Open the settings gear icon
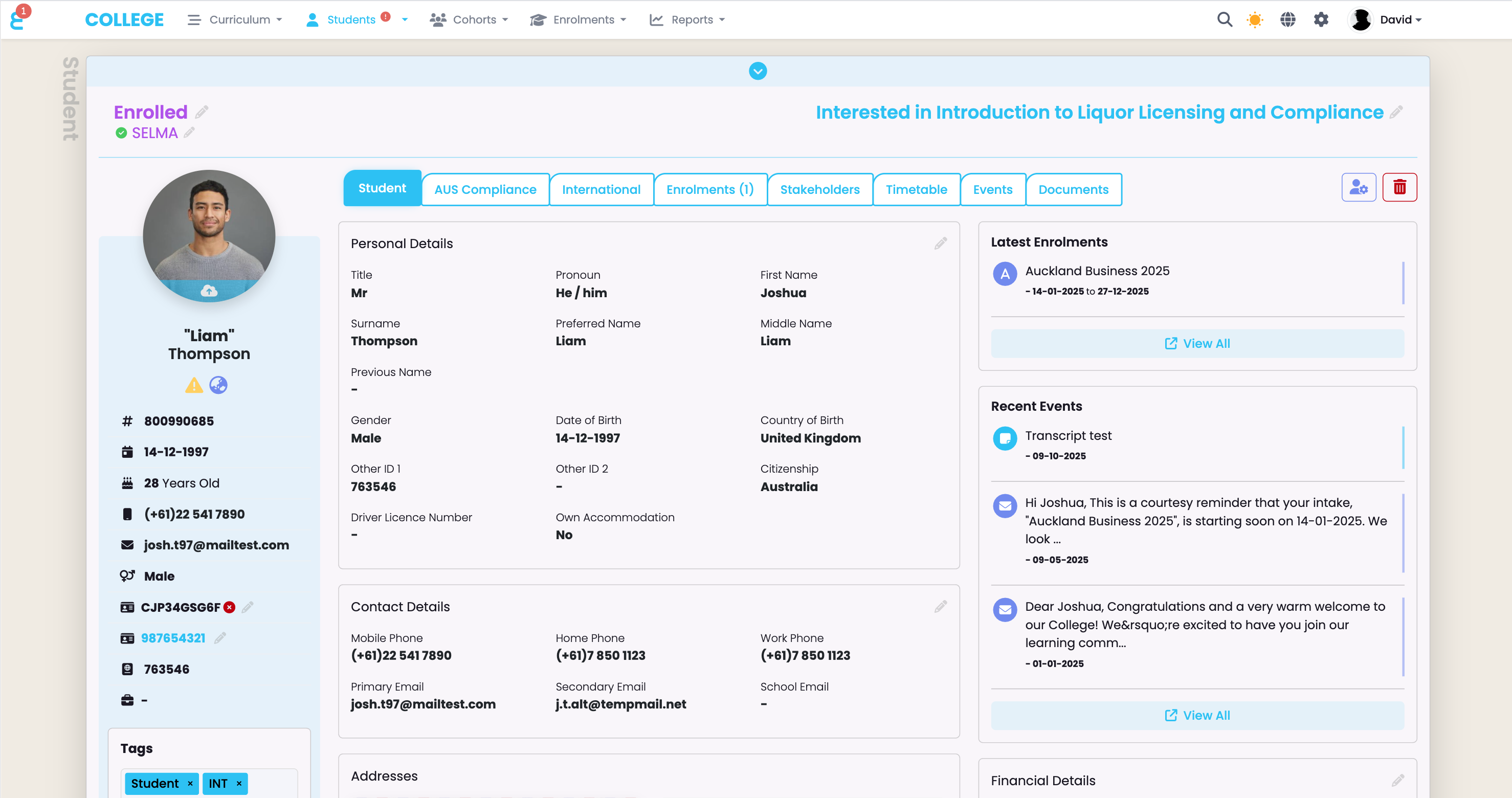Viewport: 1512px width, 798px height. 1321,19
